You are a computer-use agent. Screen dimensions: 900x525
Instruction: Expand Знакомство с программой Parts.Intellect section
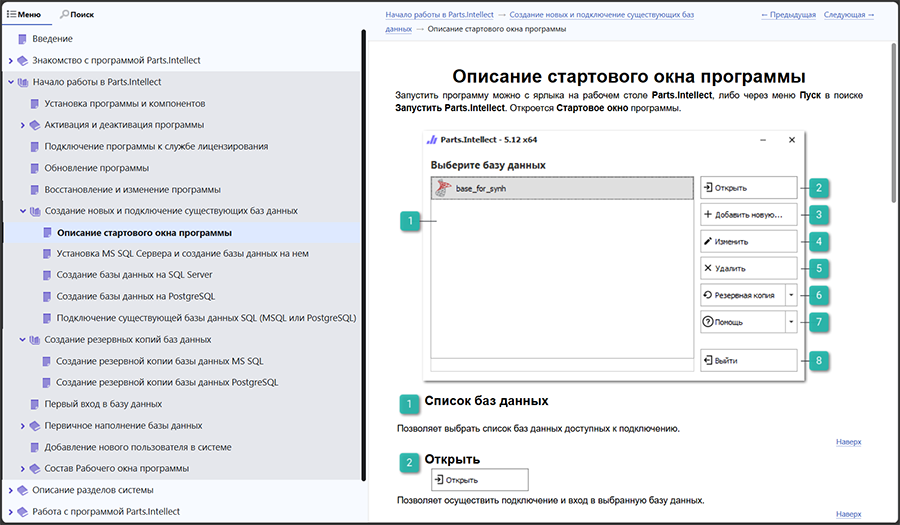(x=10, y=61)
